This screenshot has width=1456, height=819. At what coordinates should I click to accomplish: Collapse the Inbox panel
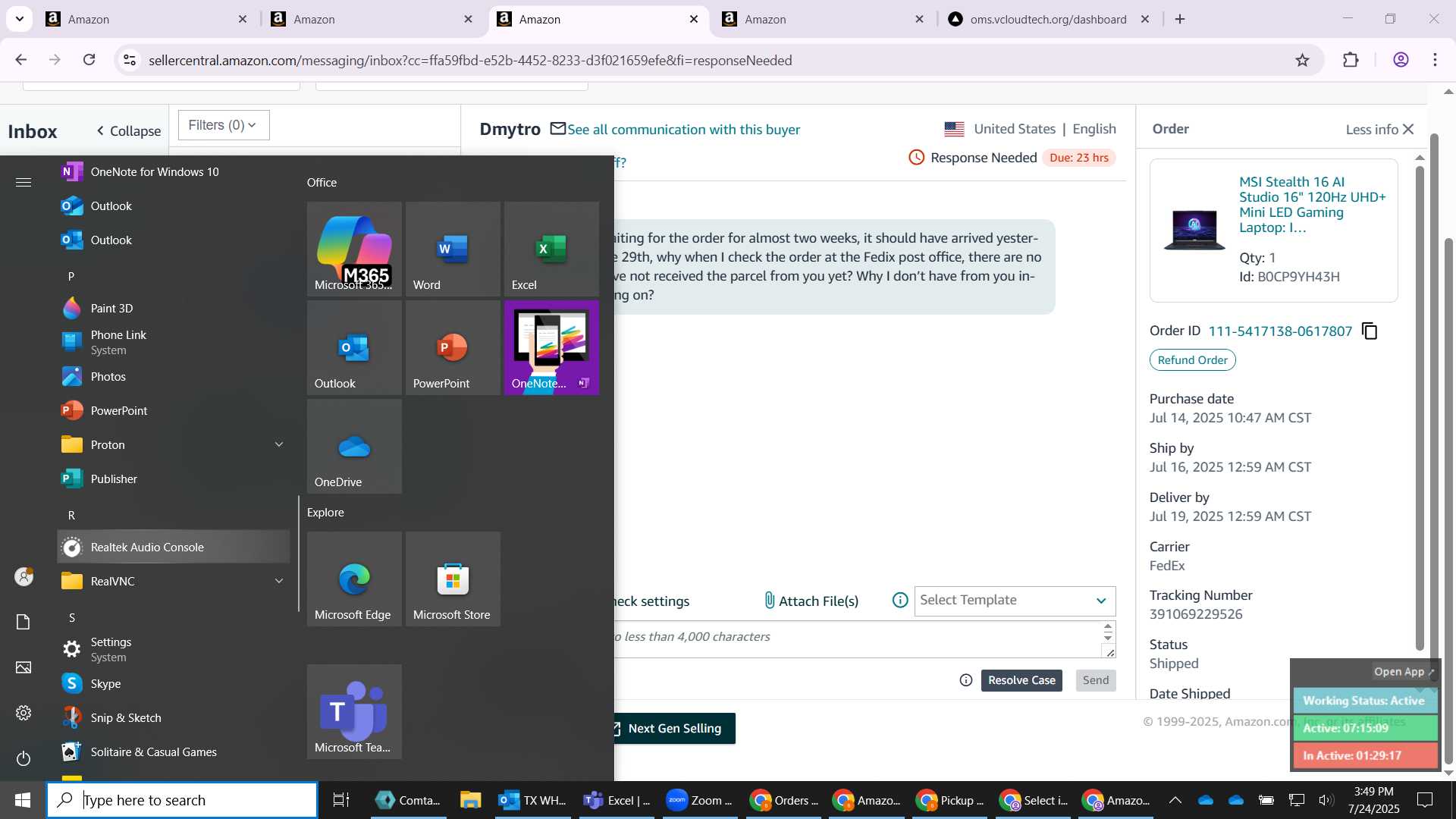pyautogui.click(x=129, y=131)
